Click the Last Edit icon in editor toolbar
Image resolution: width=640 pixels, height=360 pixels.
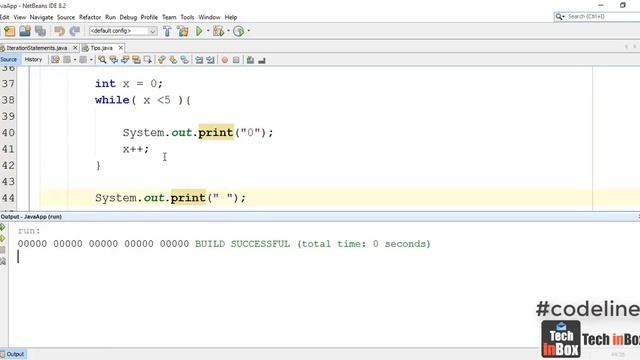(55, 60)
